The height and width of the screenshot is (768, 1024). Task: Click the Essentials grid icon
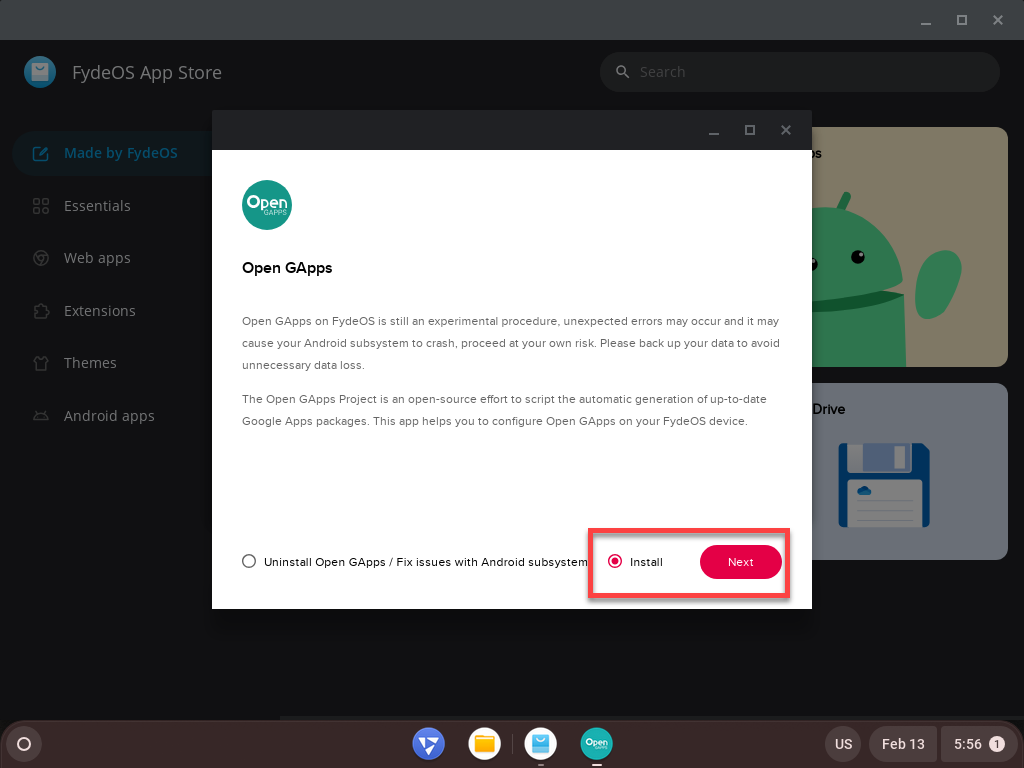coord(41,206)
